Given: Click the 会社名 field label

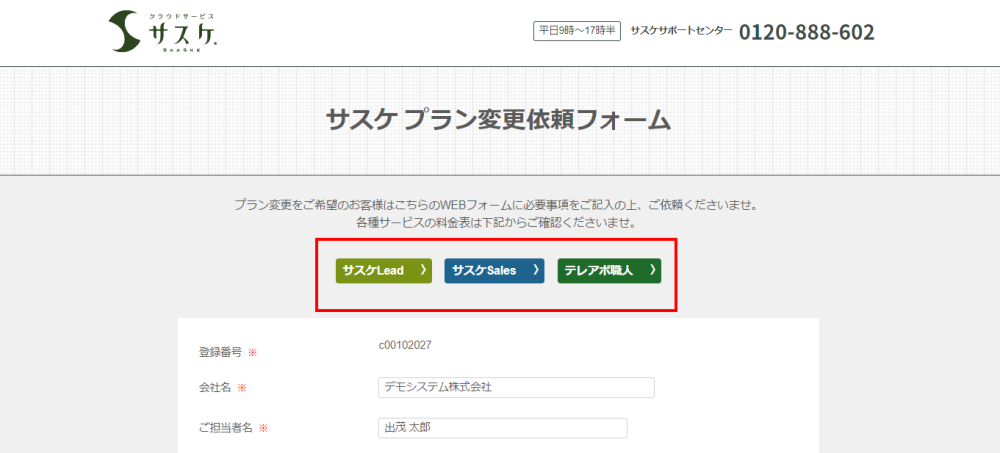Looking at the screenshot, I should point(214,388).
